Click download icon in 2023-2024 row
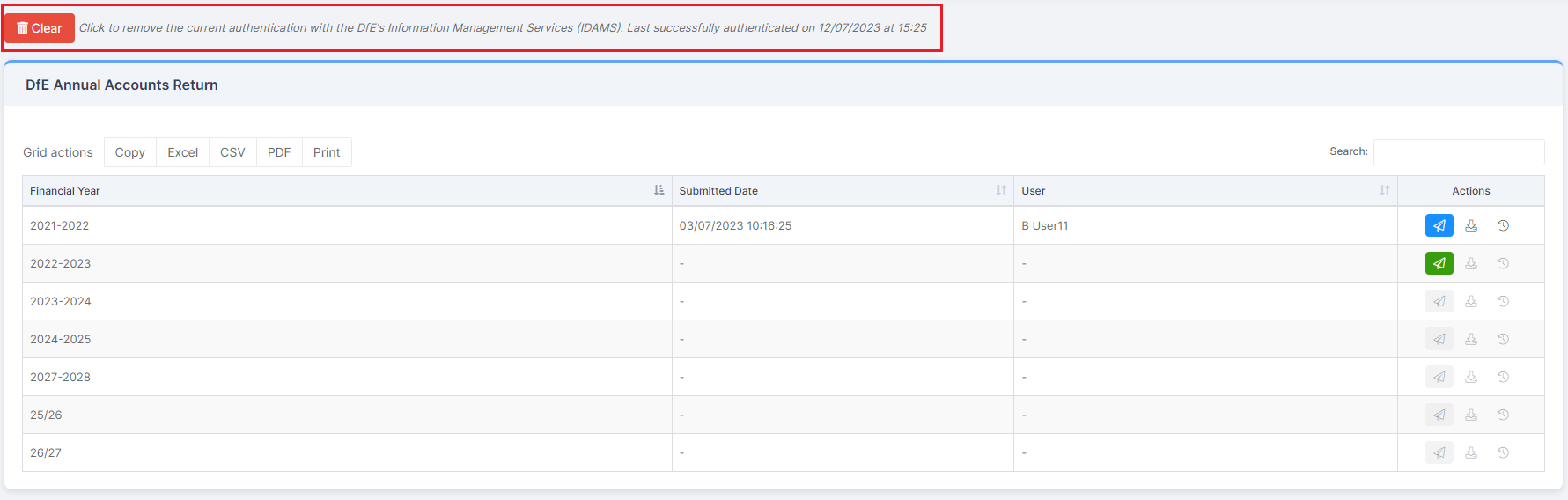Viewport: 1568px width, 500px height. tap(1471, 301)
